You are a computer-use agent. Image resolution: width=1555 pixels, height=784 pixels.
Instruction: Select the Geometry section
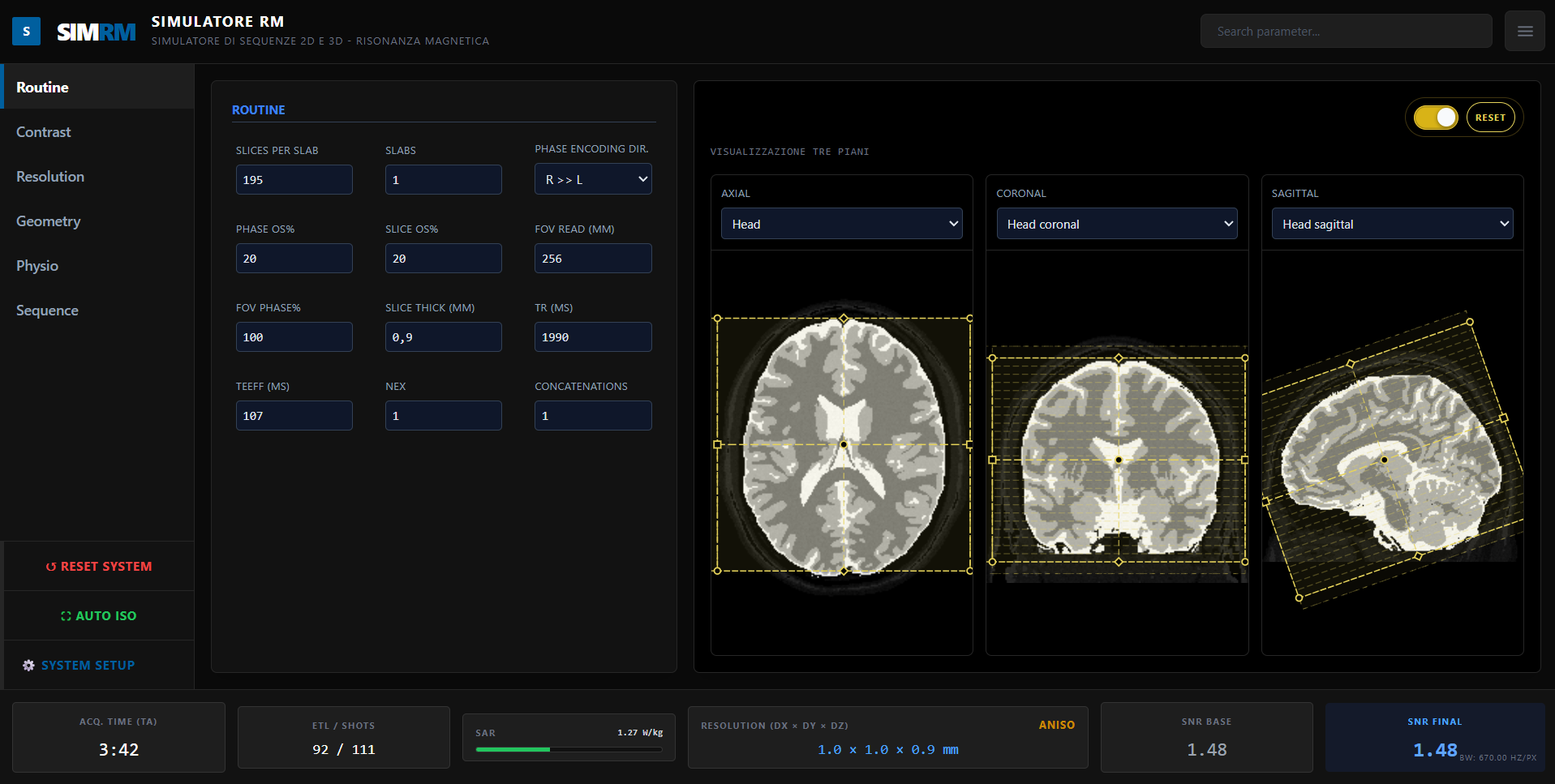97,221
